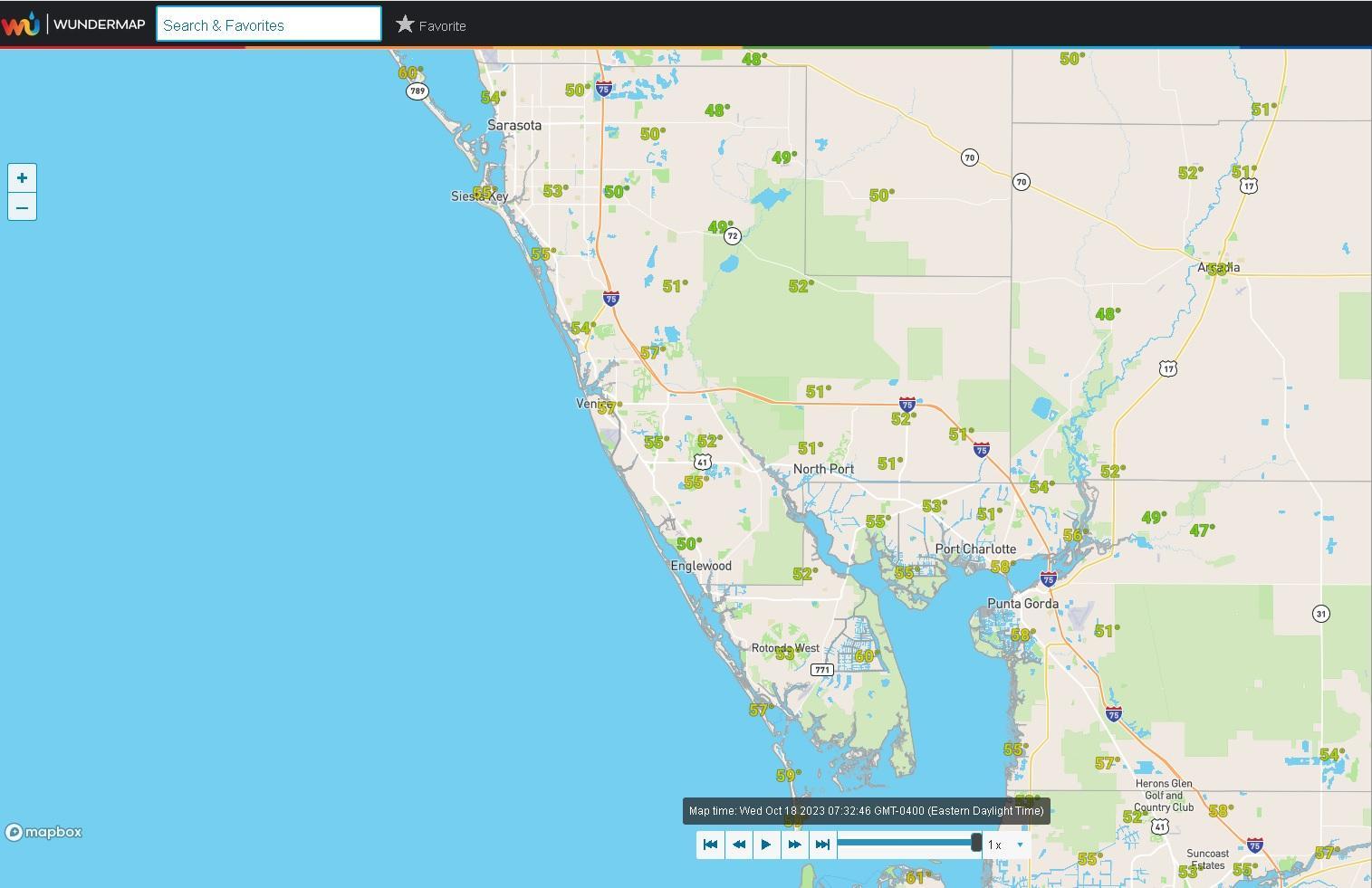Viewport: 1372px width, 888px height.
Task: Open the Mapbox attribution link
Action: (43, 832)
